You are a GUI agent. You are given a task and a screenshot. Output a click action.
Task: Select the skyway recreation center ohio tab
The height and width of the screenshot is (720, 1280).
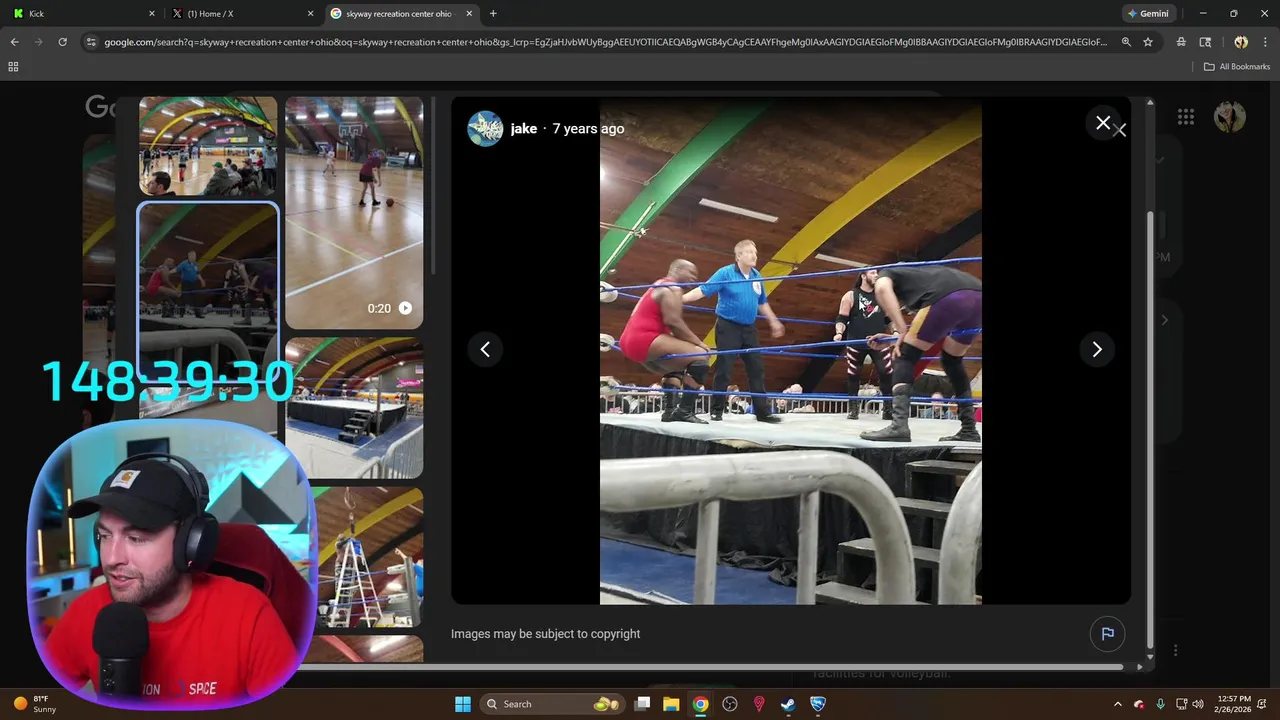[400, 14]
